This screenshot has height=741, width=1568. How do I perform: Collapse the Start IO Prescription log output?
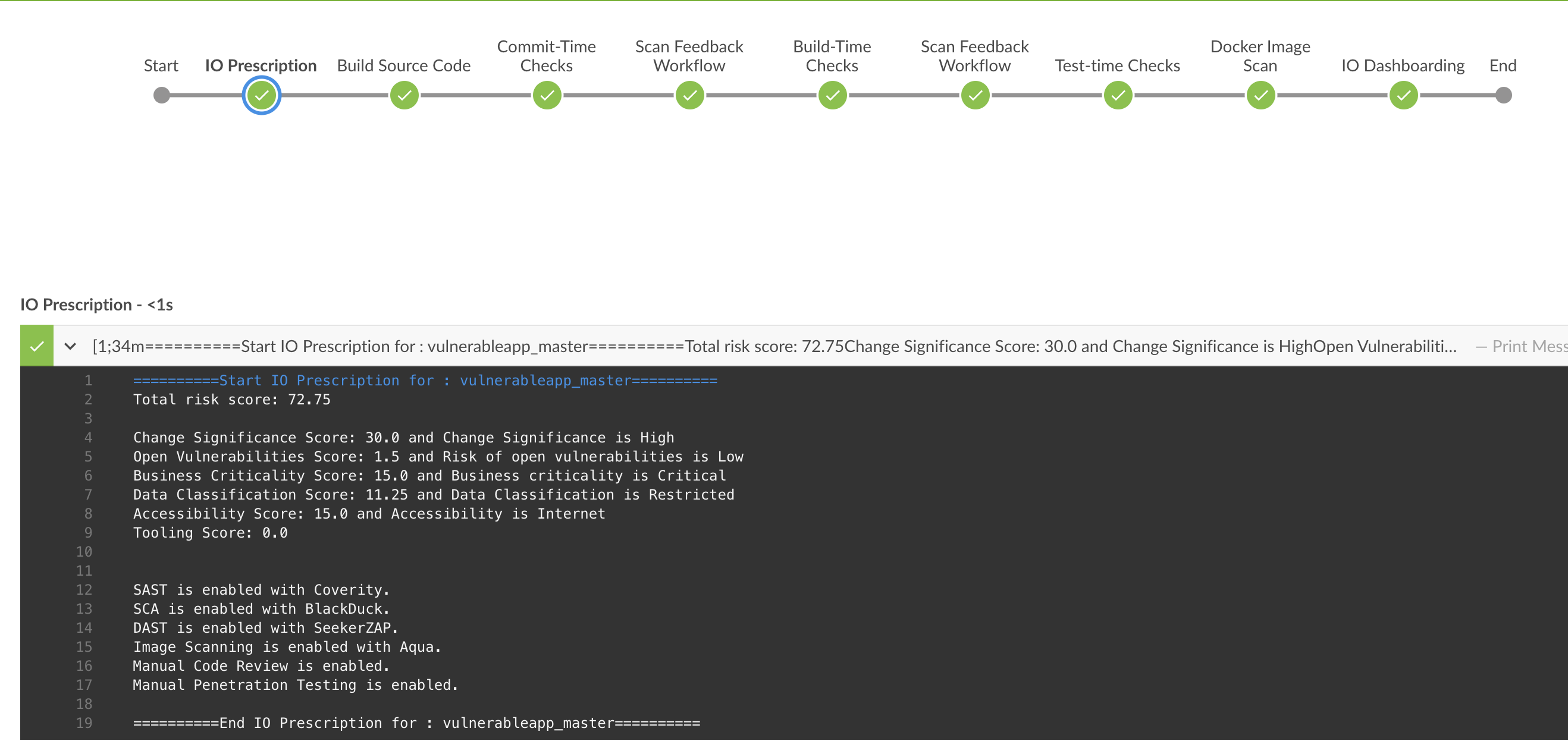tap(71, 346)
